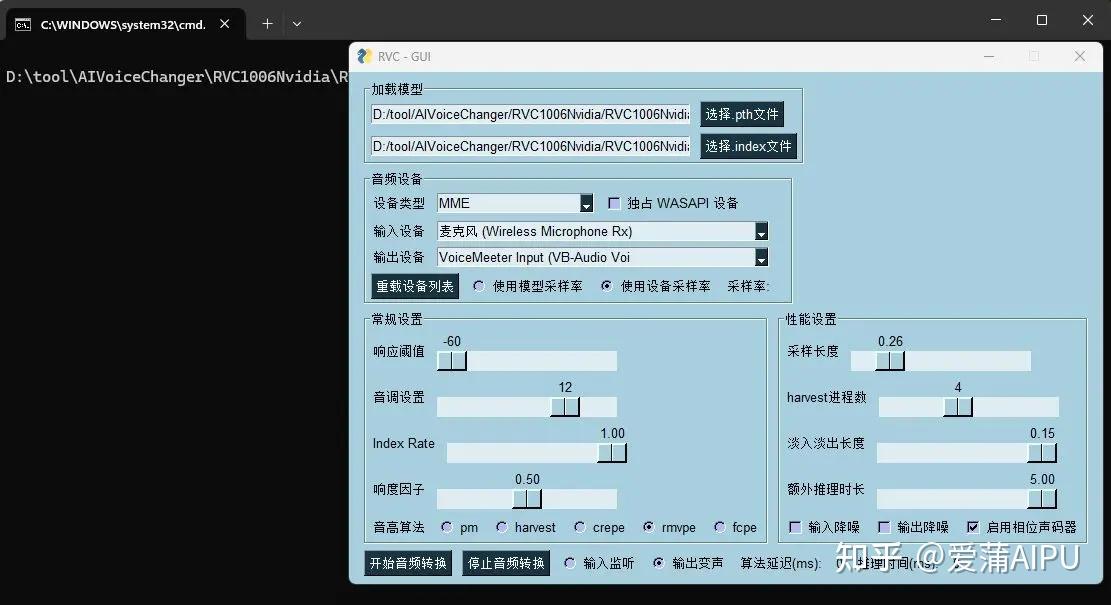Click the cmd.exe icon on the terminal tab
Viewport: 1111px width, 605px height.
22,23
